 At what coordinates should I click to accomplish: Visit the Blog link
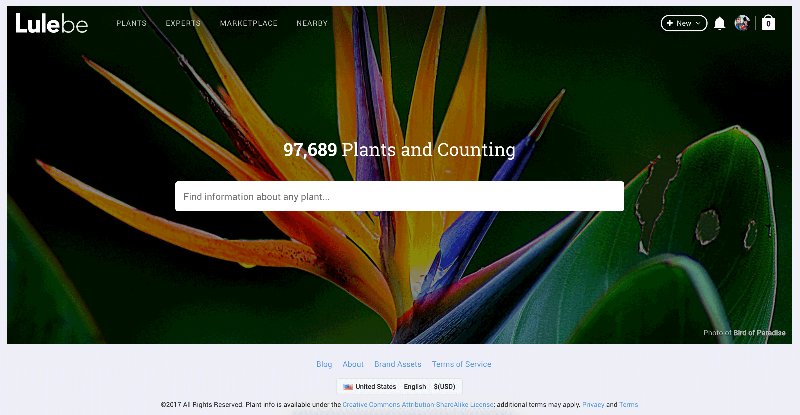coord(324,364)
